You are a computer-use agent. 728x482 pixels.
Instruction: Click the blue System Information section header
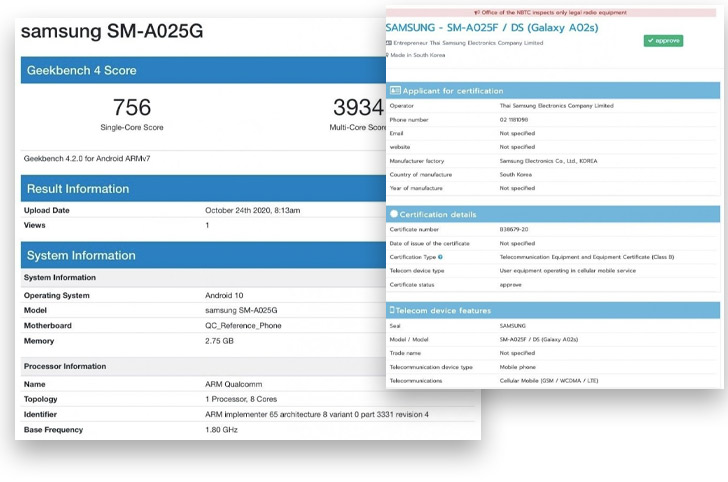pyautogui.click(x=81, y=256)
